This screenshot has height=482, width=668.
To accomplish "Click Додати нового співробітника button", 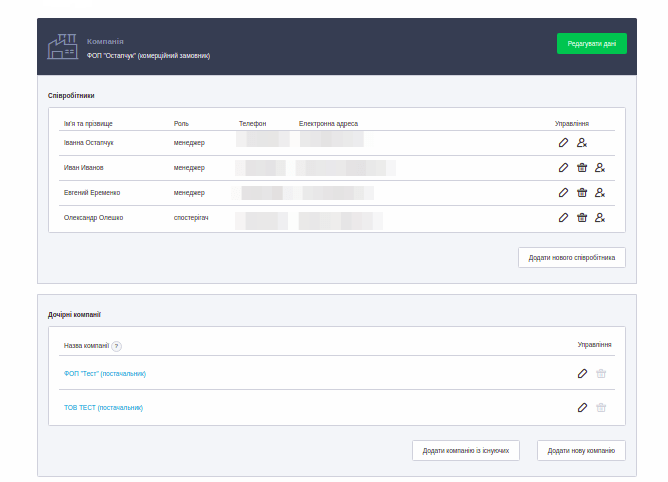I will (571, 258).
